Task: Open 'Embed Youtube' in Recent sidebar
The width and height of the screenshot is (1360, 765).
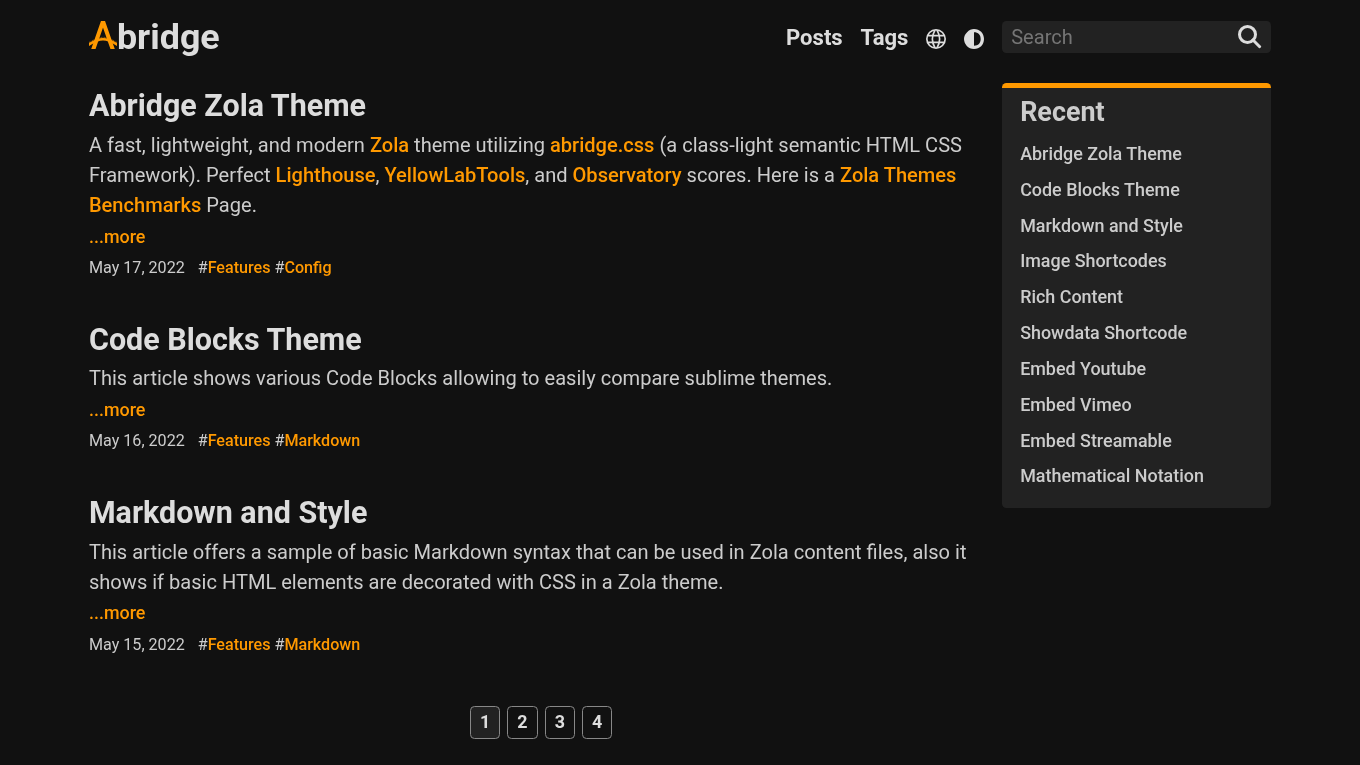Action: pyautogui.click(x=1083, y=368)
